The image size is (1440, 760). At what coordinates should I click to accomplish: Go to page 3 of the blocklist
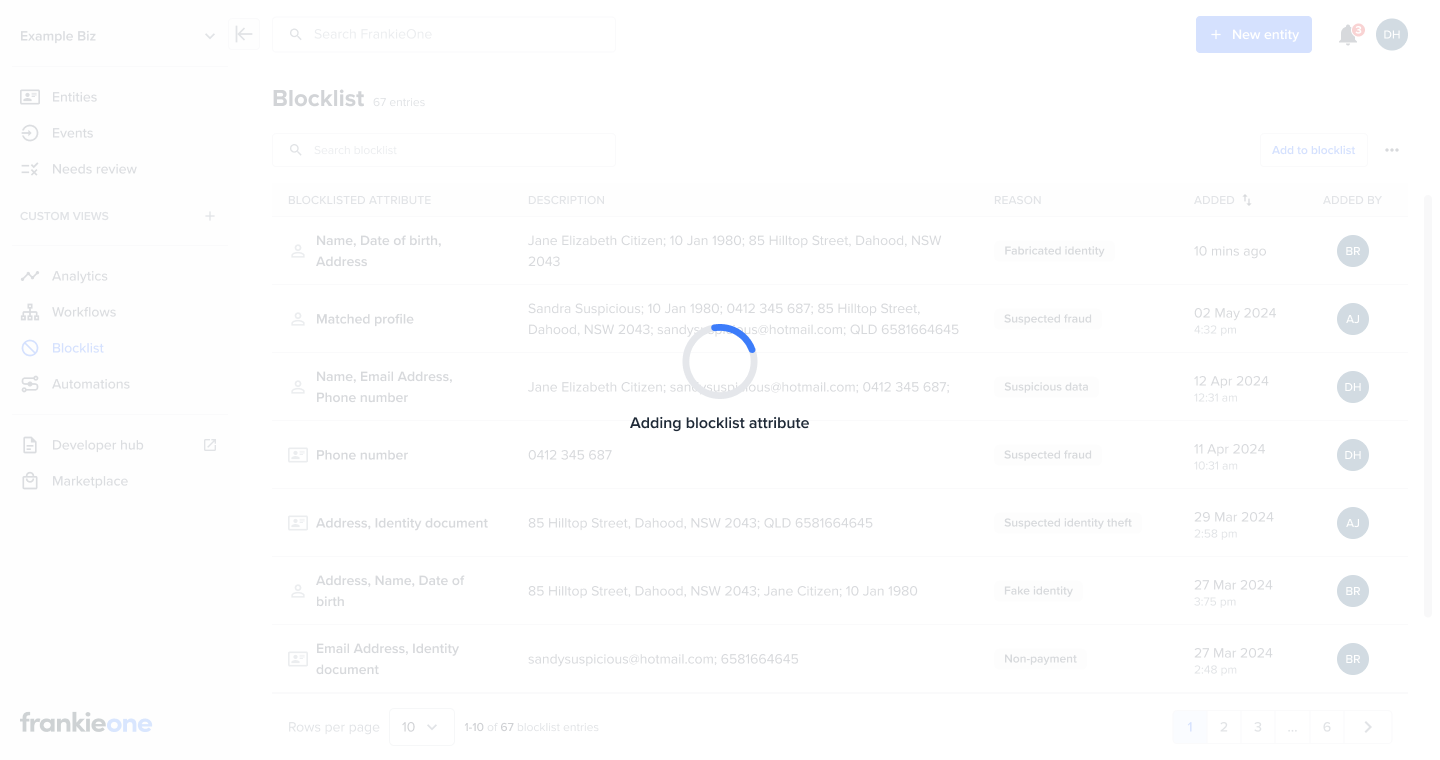point(1257,727)
